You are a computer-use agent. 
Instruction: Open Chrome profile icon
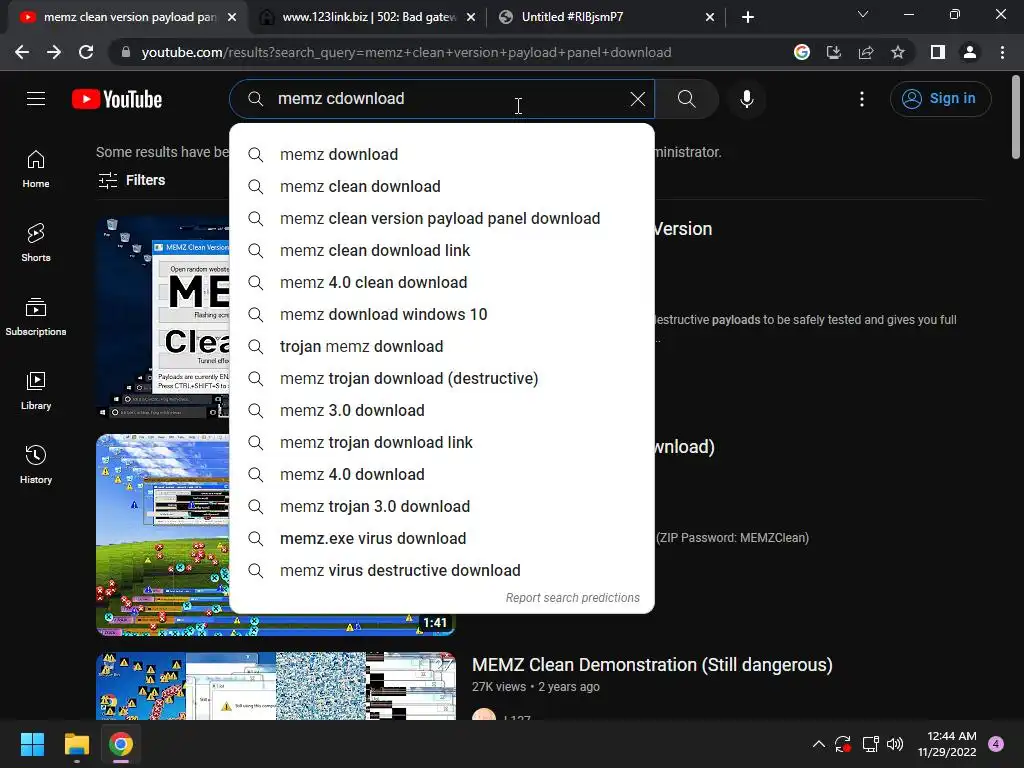click(x=970, y=52)
